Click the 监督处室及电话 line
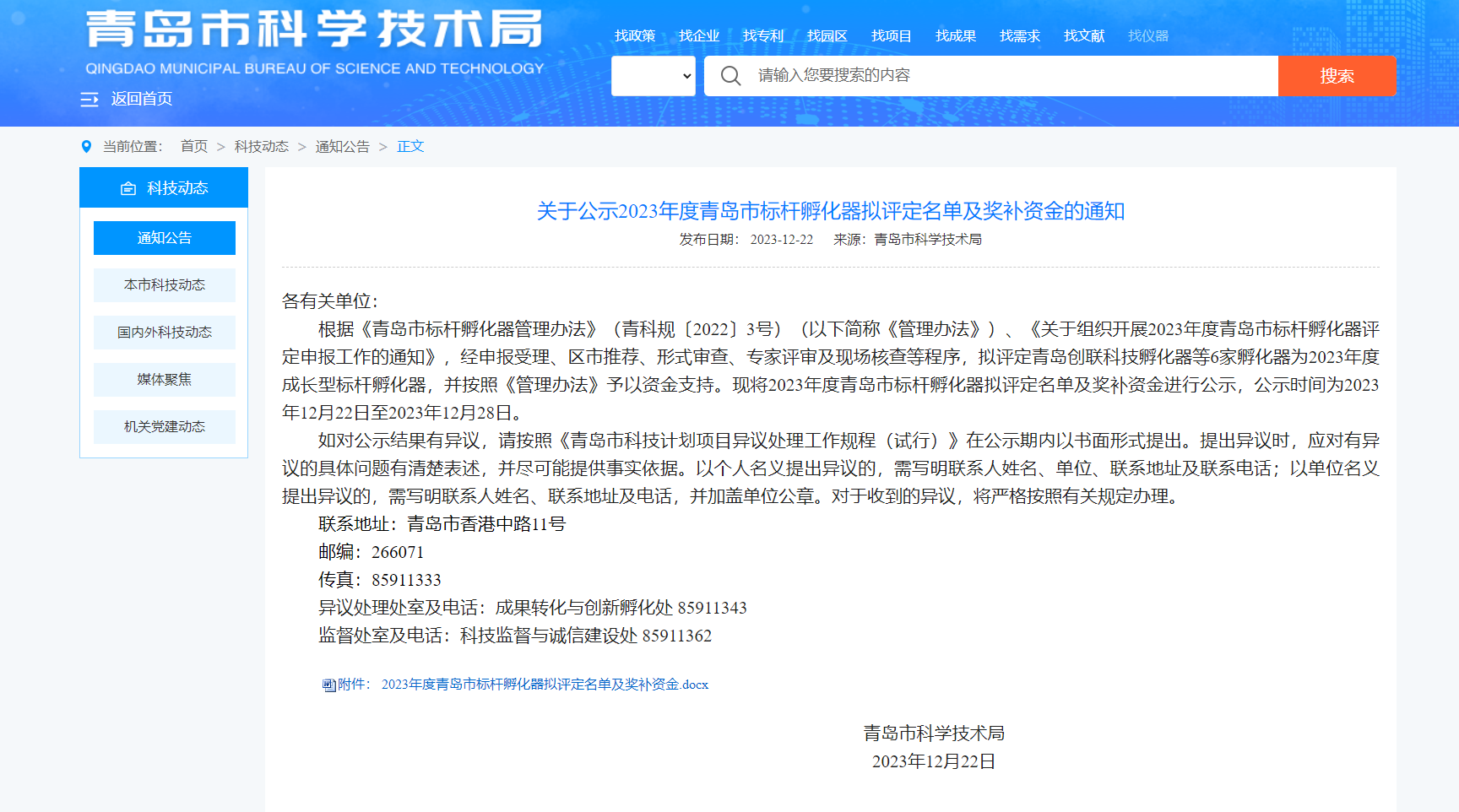Image resolution: width=1459 pixels, height=812 pixels. pyautogui.click(x=515, y=636)
